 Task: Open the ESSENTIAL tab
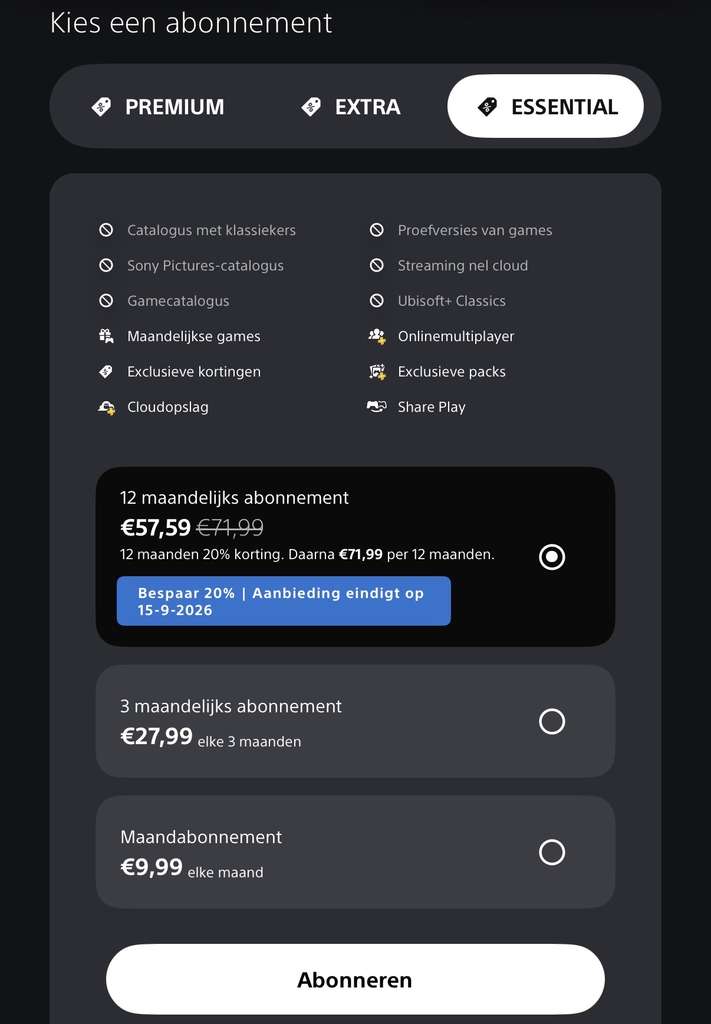545,106
